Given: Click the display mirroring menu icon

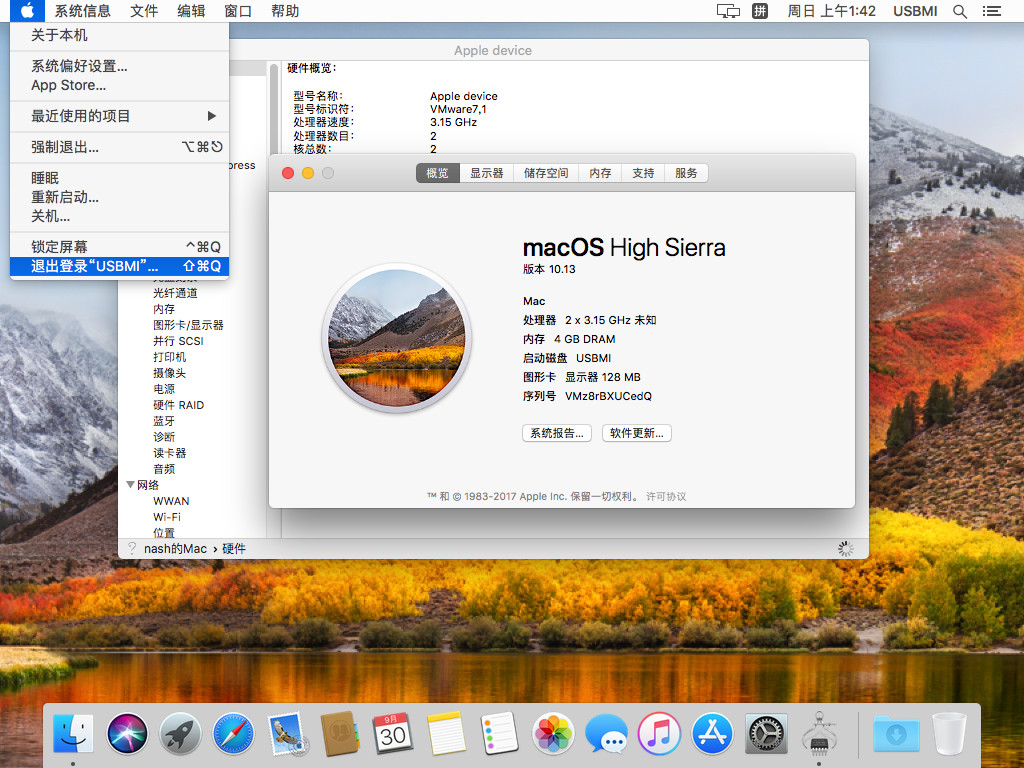Looking at the screenshot, I should 728,11.
